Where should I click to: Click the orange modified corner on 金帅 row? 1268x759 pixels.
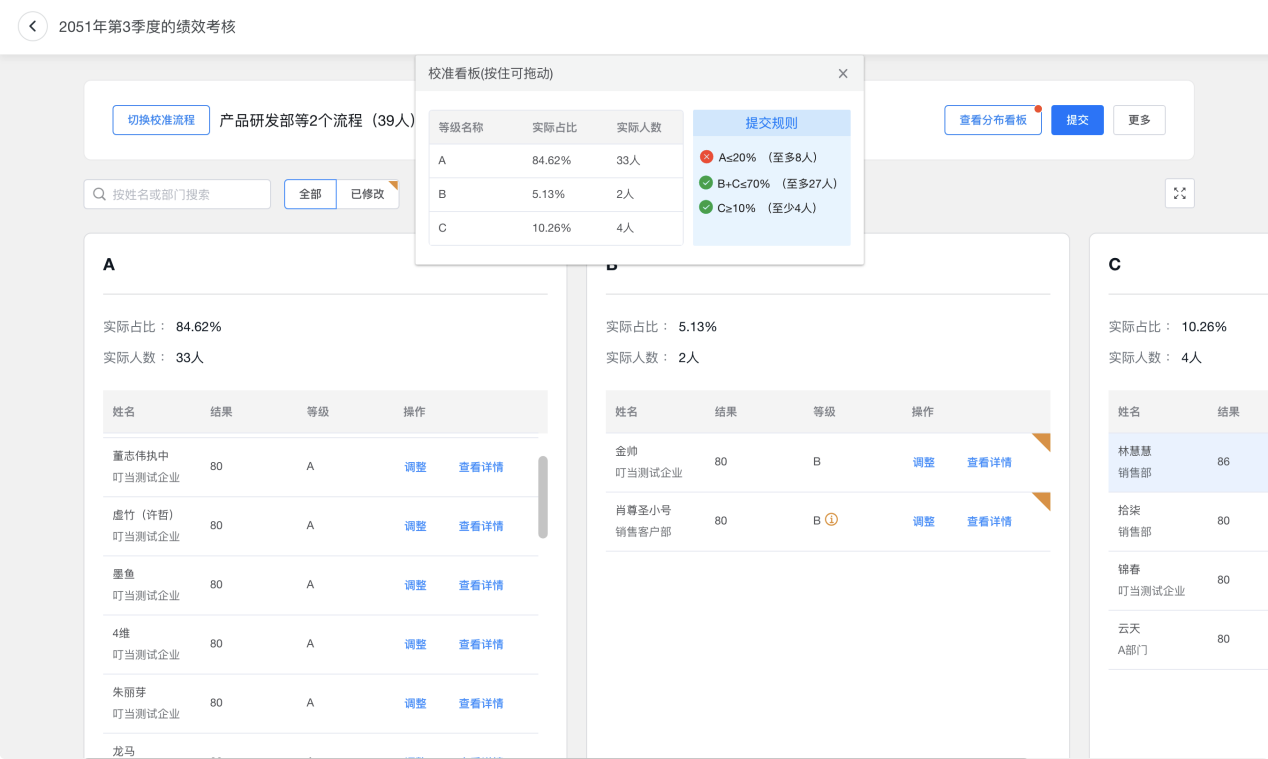(x=1041, y=442)
